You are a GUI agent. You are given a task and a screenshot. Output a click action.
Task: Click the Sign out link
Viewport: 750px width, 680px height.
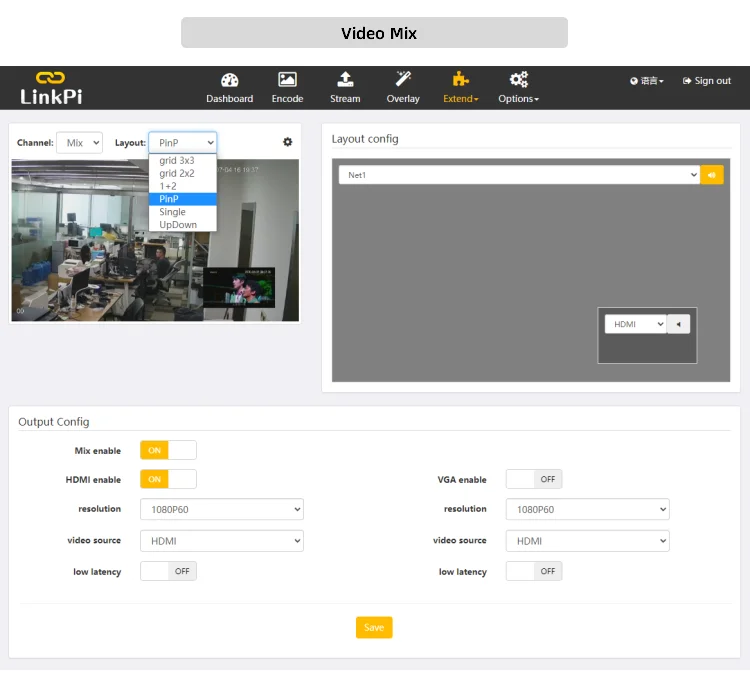(x=707, y=81)
